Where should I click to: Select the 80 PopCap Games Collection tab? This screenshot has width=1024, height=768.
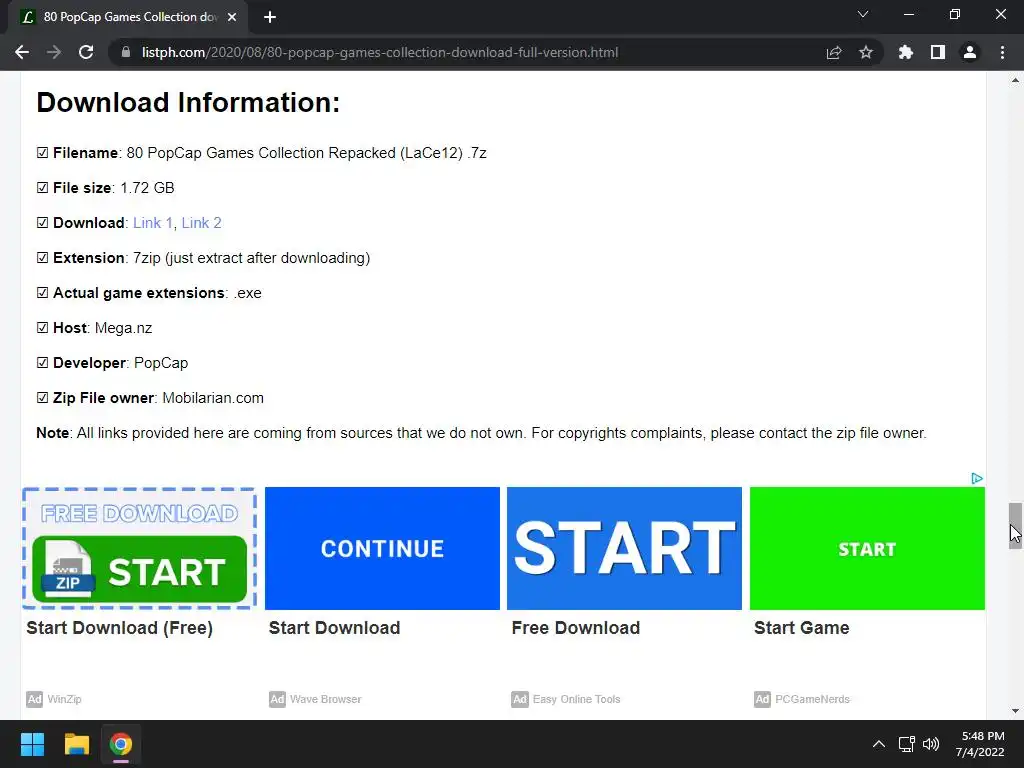(x=127, y=17)
